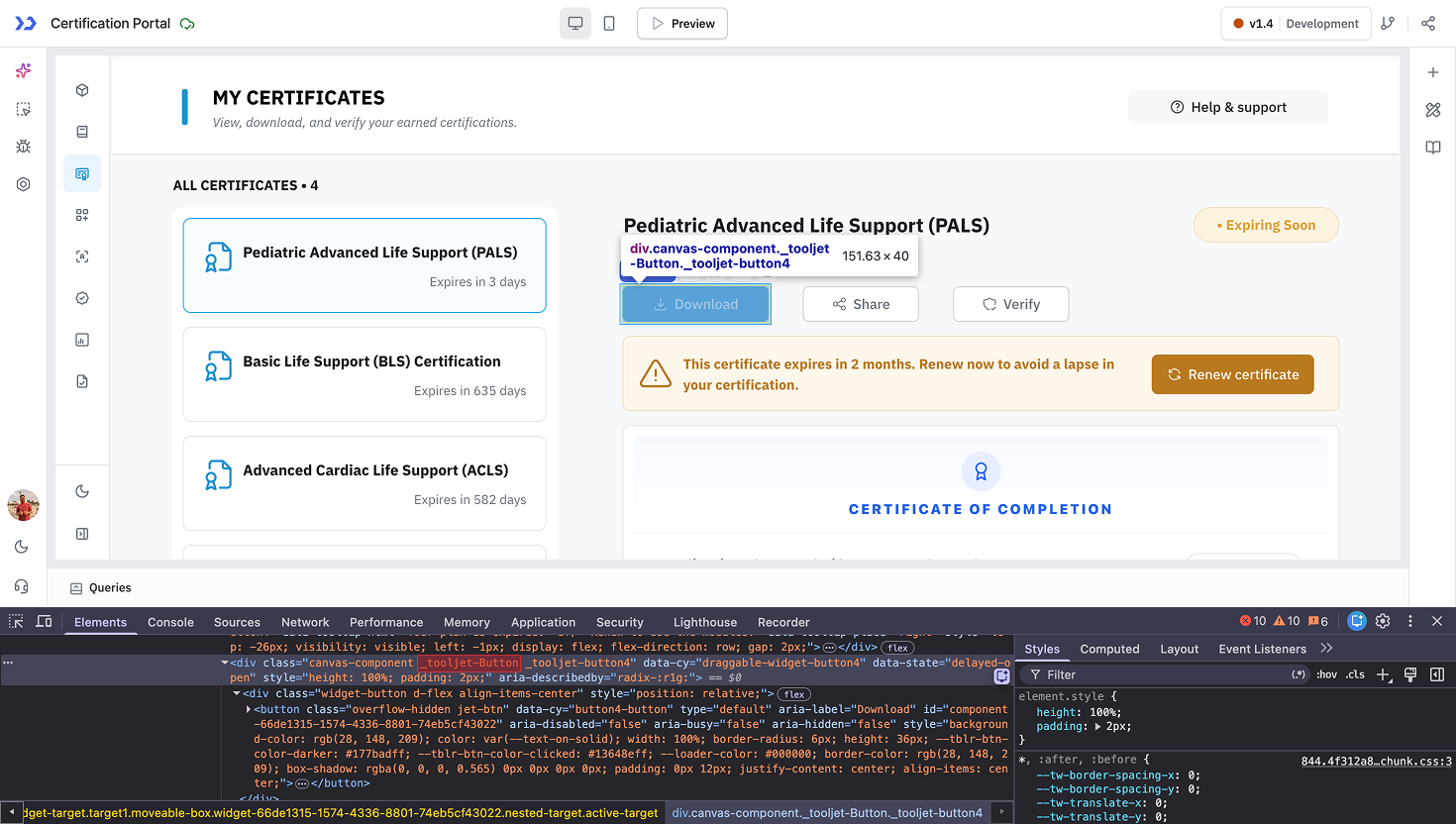Click the Renew certificate button
The width and height of the screenshot is (1456, 824).
[1233, 374]
